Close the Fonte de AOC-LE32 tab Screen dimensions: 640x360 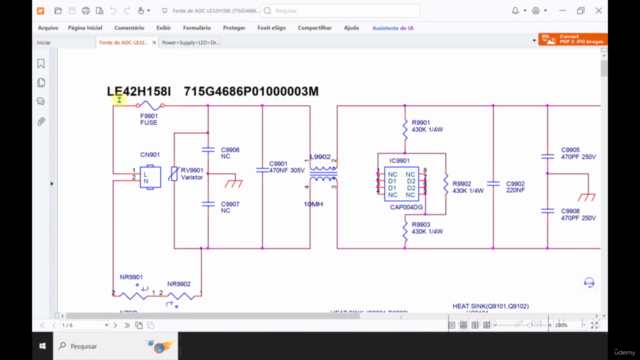click(x=154, y=42)
